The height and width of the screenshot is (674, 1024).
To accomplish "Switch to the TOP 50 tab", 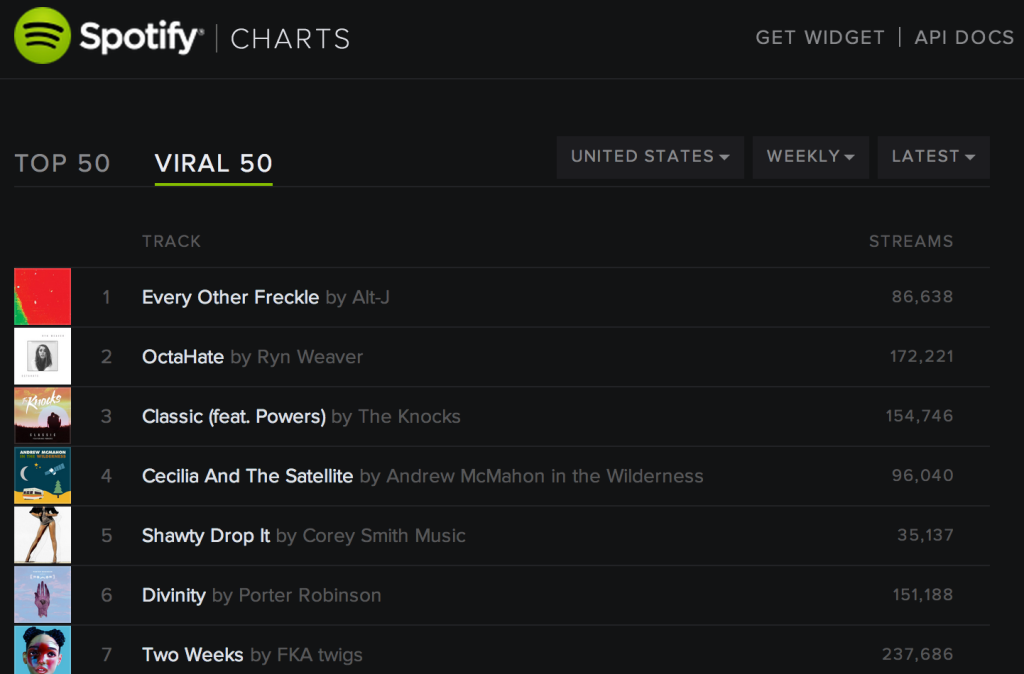I will (x=62, y=163).
